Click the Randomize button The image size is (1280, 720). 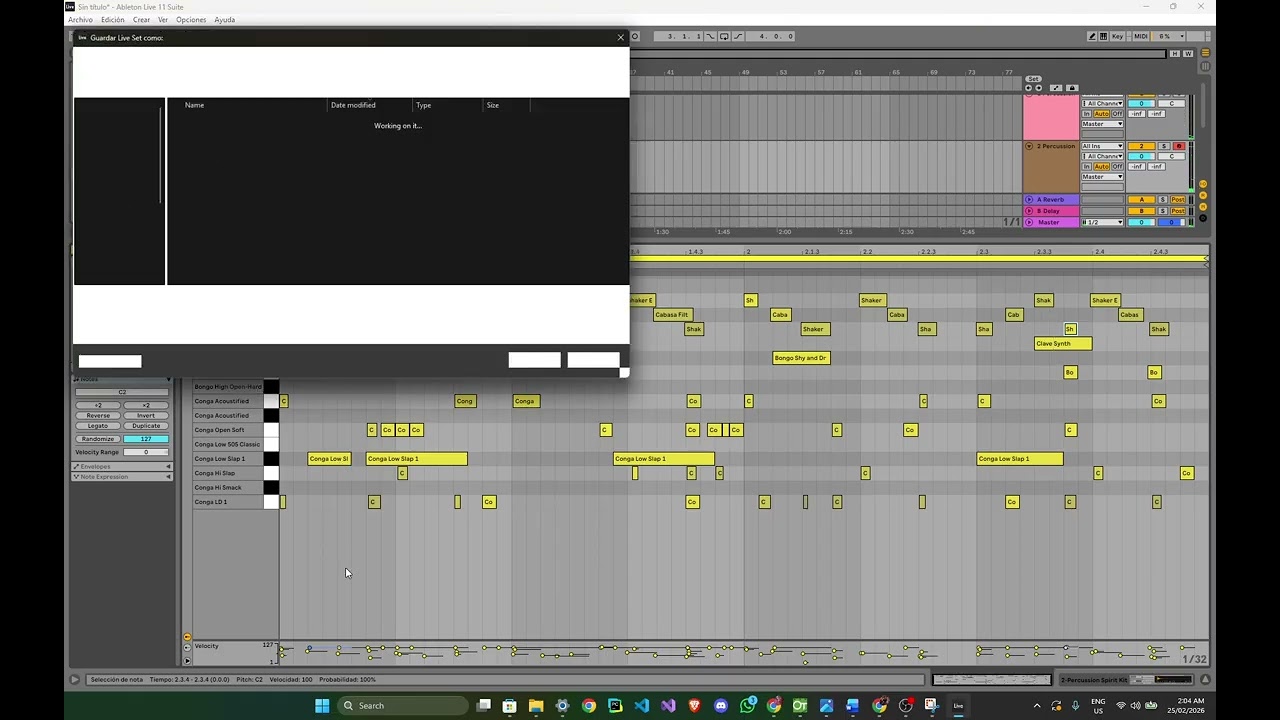tap(98, 439)
